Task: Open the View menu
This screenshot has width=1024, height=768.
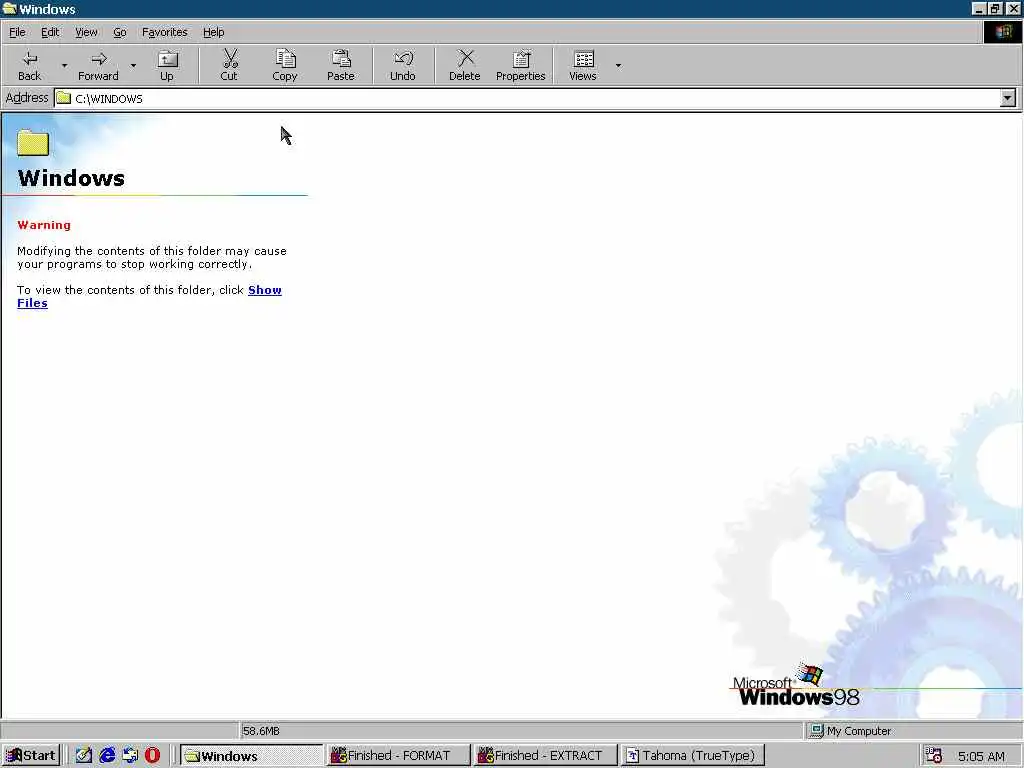Action: point(86,32)
